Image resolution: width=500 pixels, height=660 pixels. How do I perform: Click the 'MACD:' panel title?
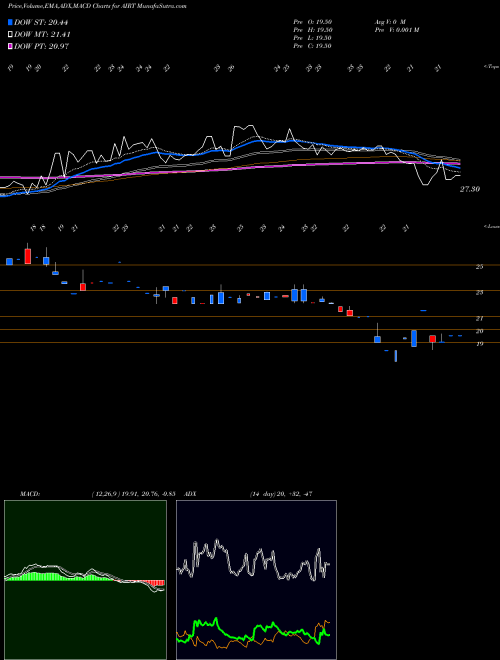pos(29,494)
